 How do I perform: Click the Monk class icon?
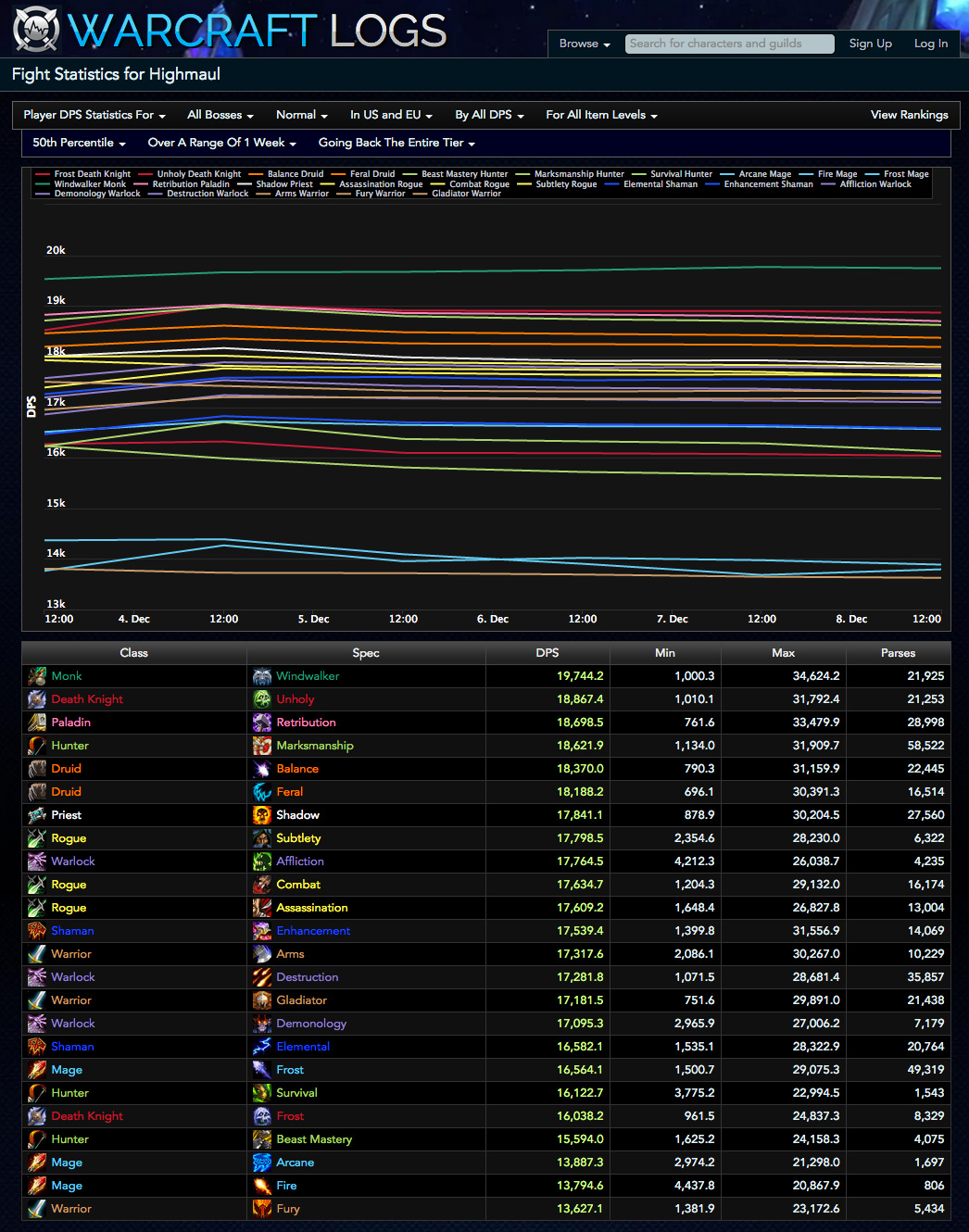pyautogui.click(x=37, y=676)
